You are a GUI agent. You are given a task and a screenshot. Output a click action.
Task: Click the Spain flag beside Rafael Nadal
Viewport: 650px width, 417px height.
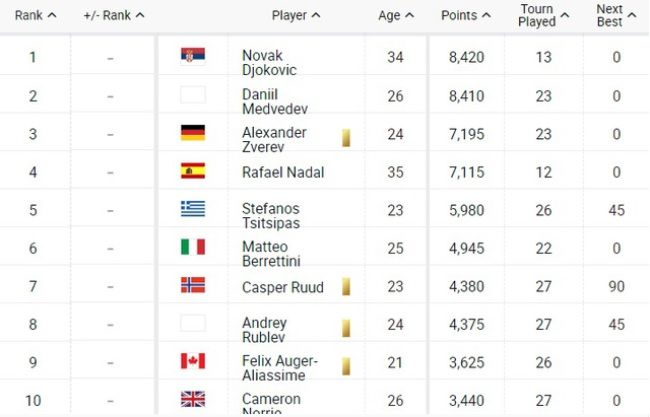tap(193, 171)
